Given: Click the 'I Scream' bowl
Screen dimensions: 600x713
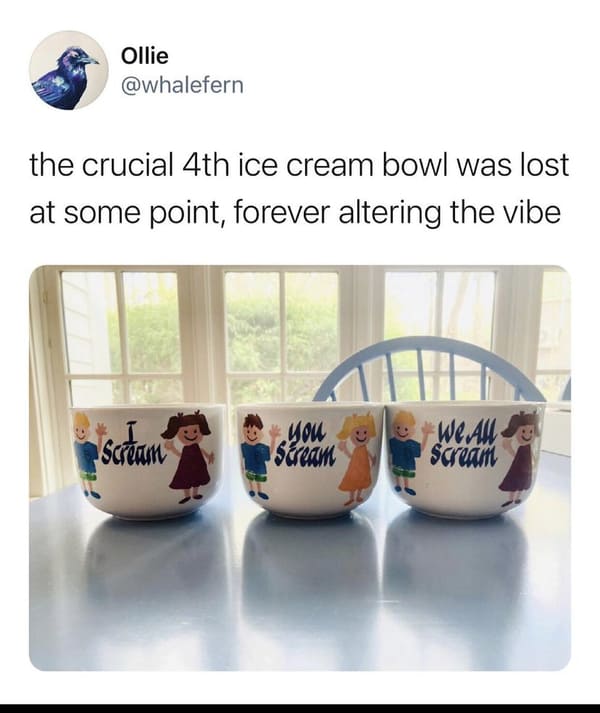Looking at the screenshot, I should (147, 461).
